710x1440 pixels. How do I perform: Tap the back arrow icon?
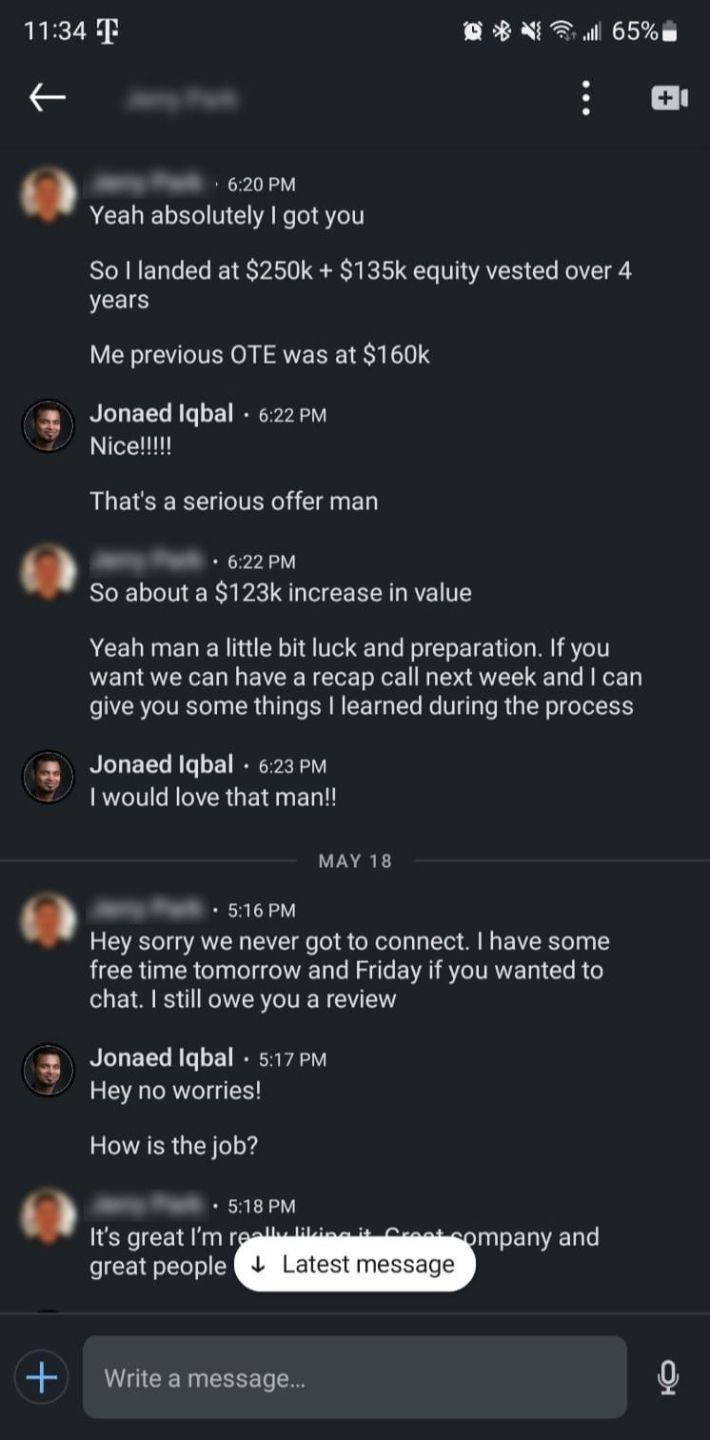coord(47,97)
